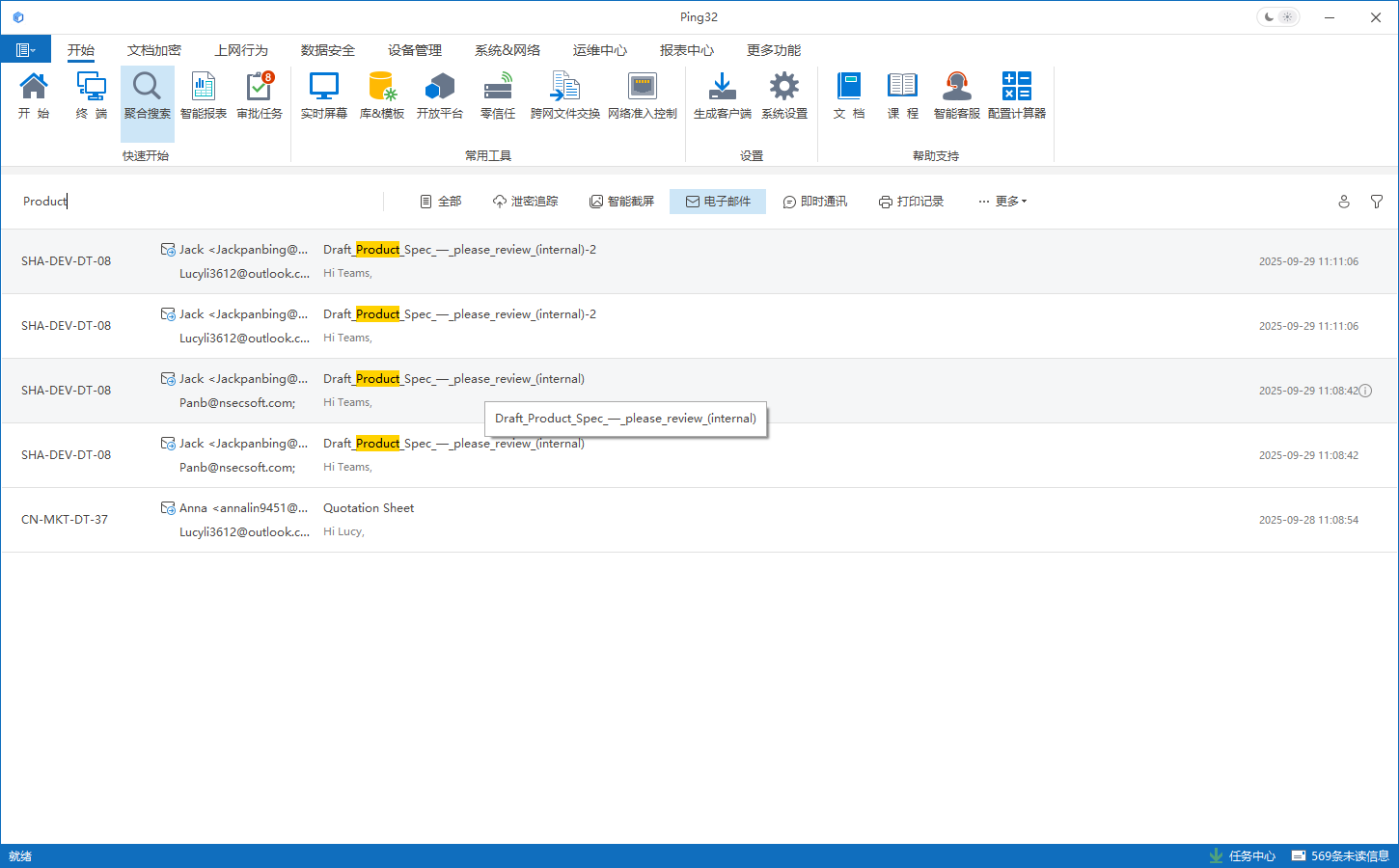Screen dimensions: 1399x868
Task: Select the 零信任 zero trust tool
Action: click(498, 95)
